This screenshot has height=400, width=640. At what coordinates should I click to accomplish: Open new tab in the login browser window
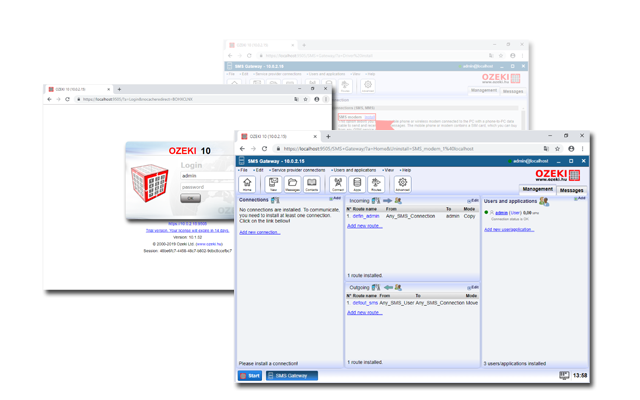(119, 89)
